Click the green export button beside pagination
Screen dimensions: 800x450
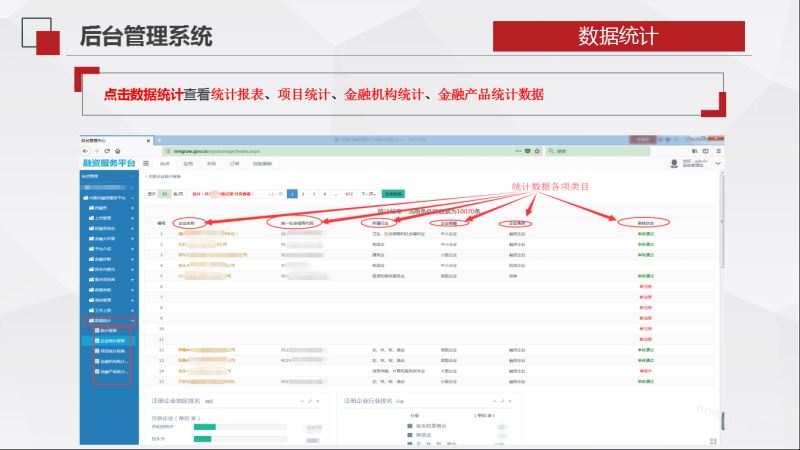(x=392, y=193)
